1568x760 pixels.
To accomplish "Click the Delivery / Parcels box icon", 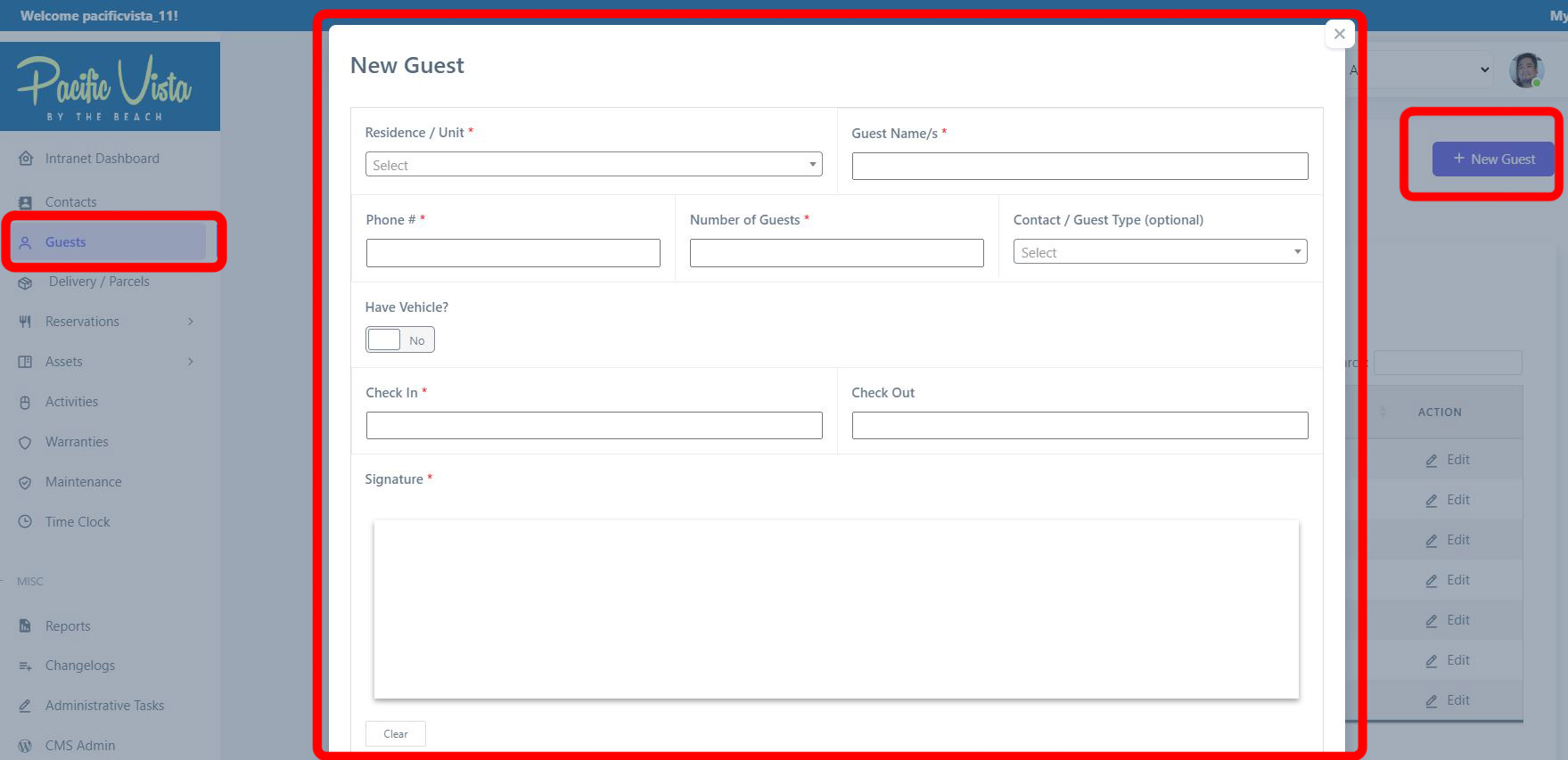I will click(x=26, y=282).
